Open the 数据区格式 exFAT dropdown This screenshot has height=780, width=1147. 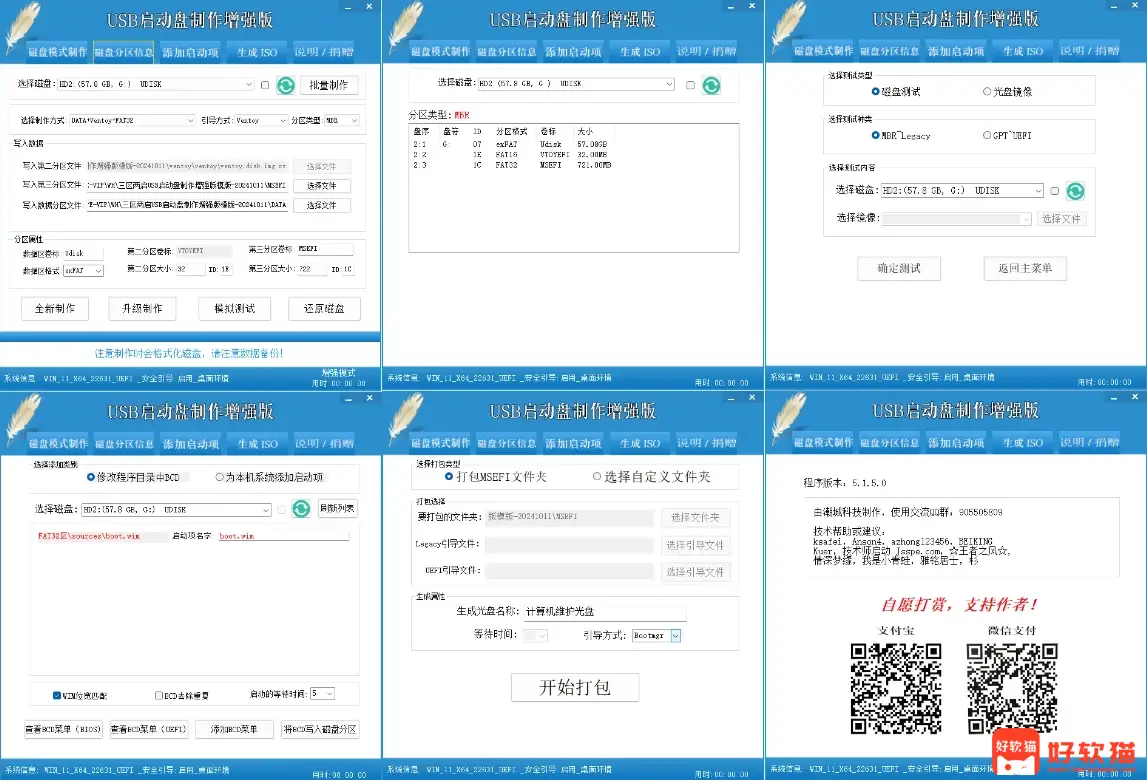(x=84, y=270)
